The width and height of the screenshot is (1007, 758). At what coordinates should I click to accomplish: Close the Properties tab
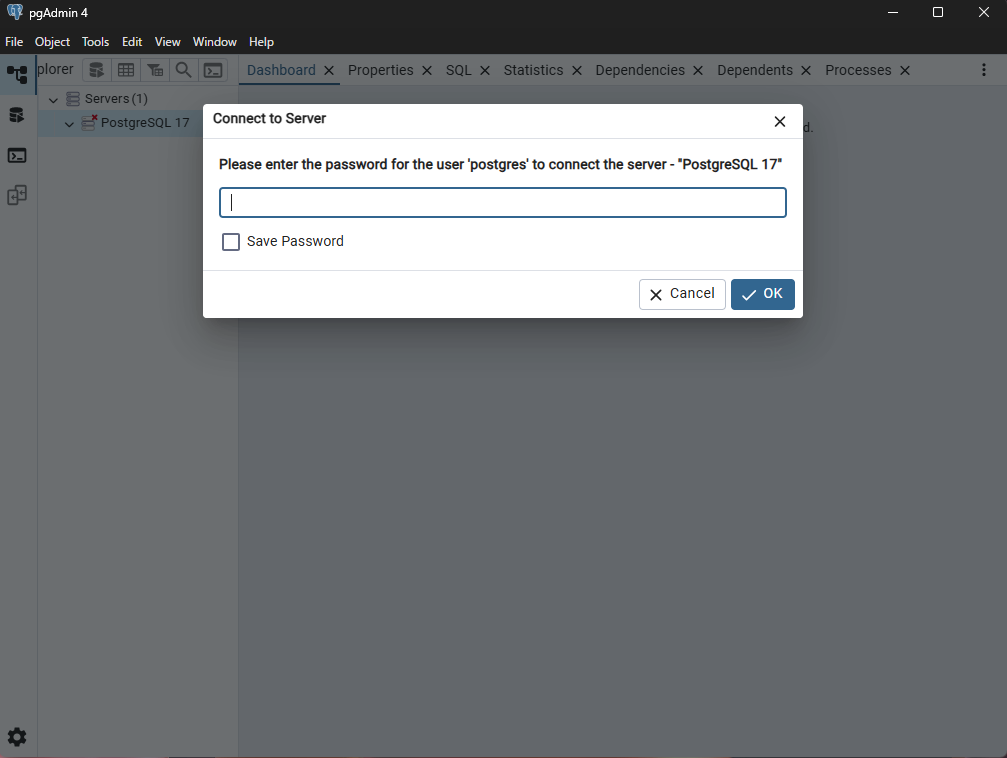pyautogui.click(x=427, y=71)
